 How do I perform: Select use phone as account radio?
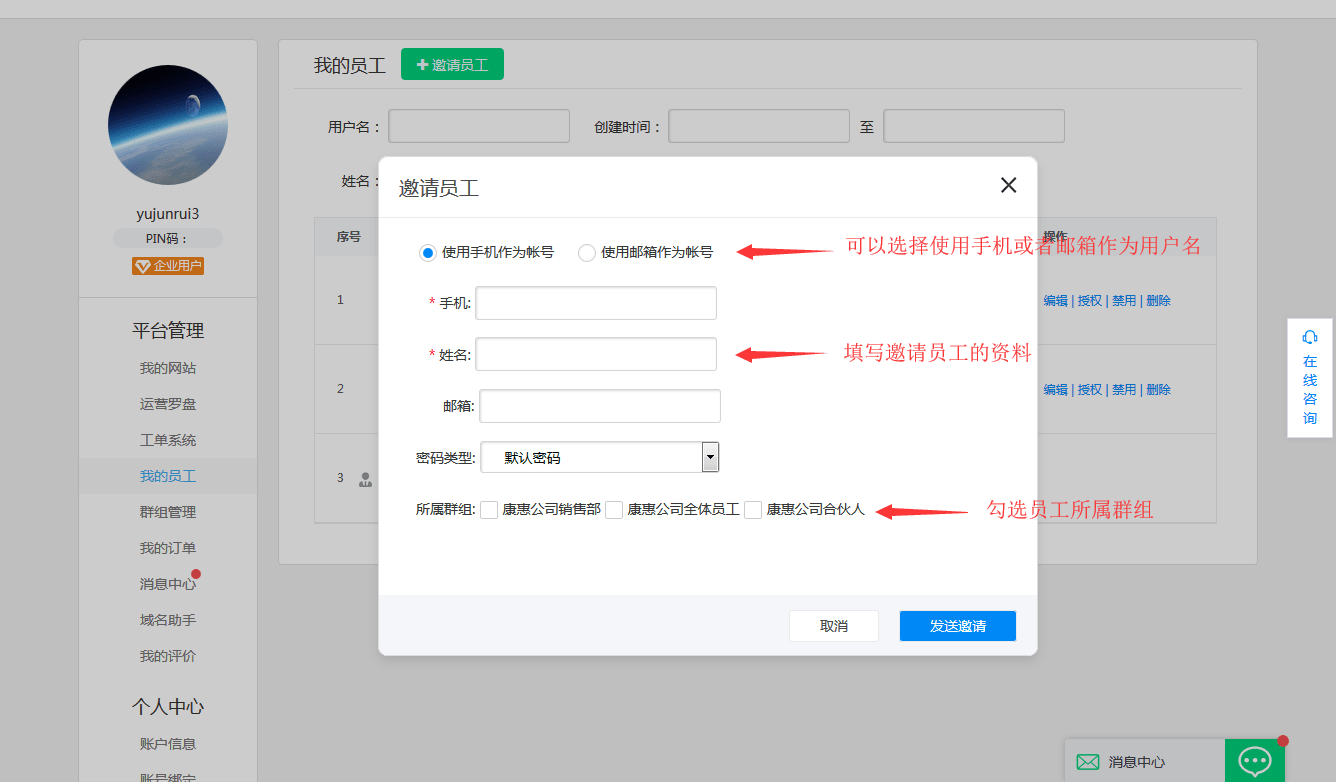pyautogui.click(x=428, y=253)
